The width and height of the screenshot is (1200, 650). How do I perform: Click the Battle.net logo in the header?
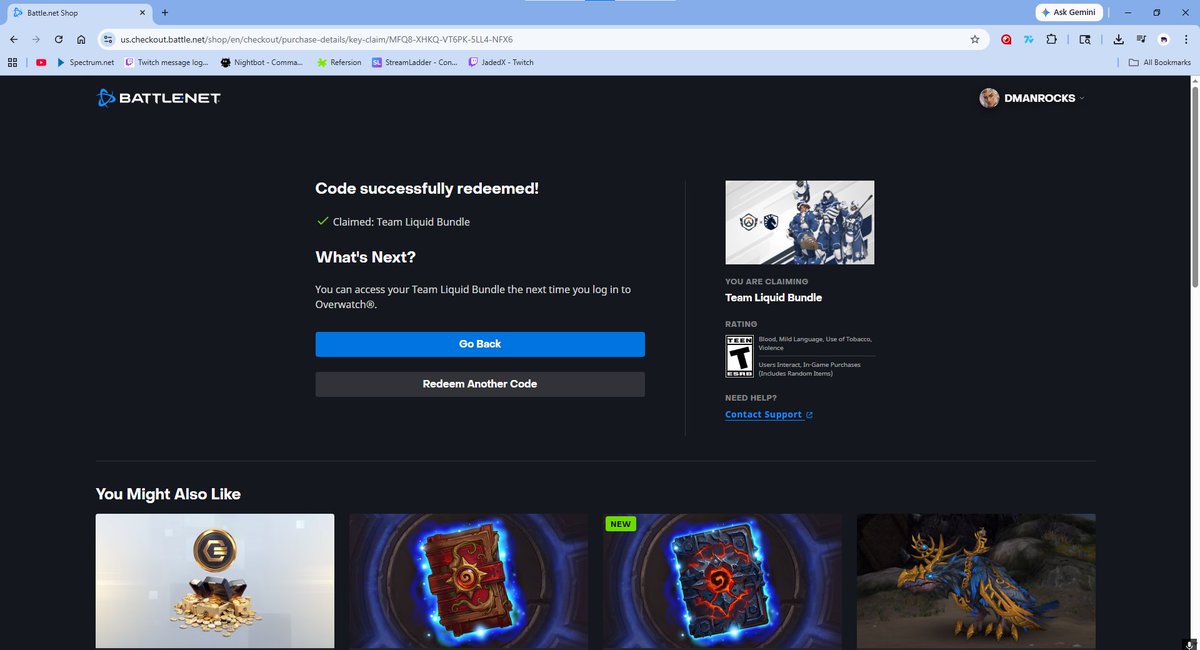158,98
